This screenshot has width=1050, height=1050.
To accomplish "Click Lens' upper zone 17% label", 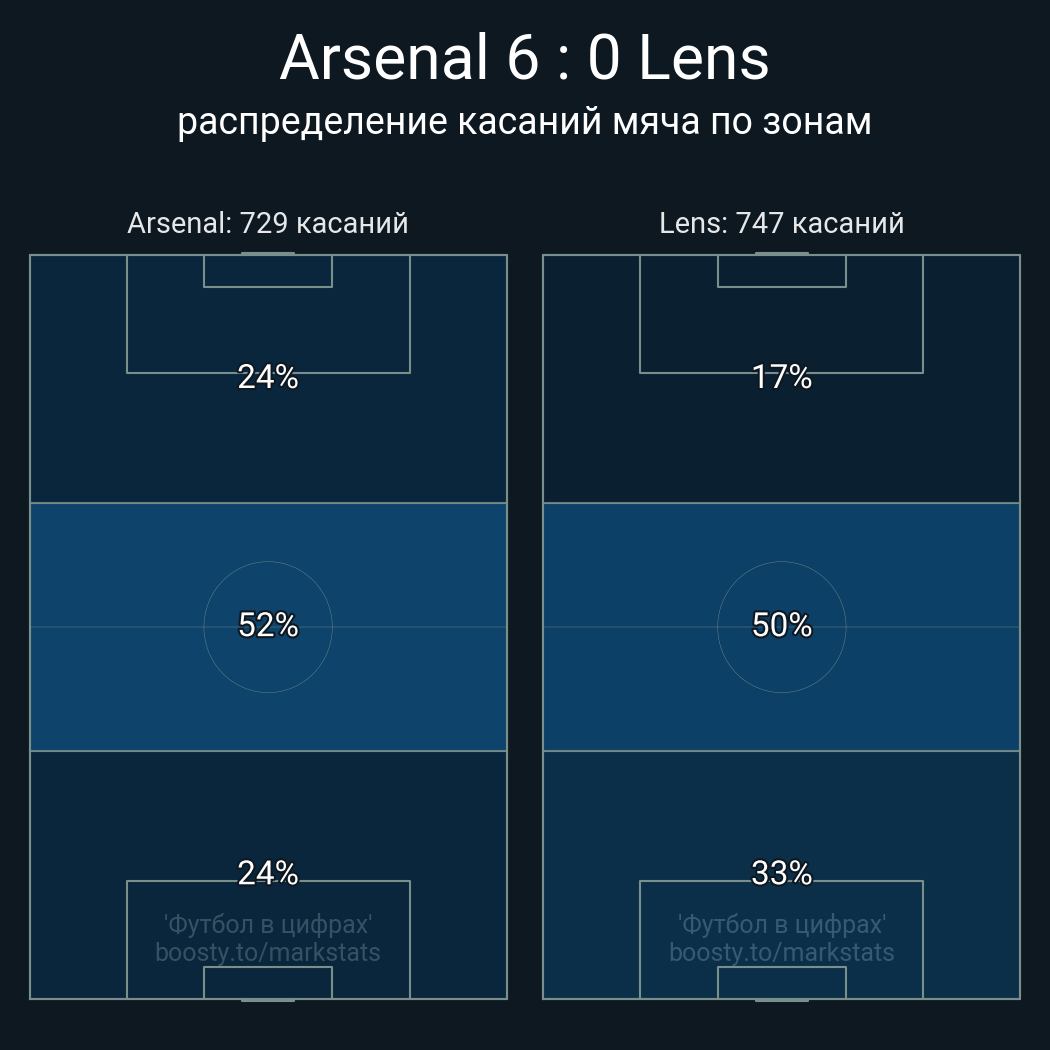I will pos(781,377).
